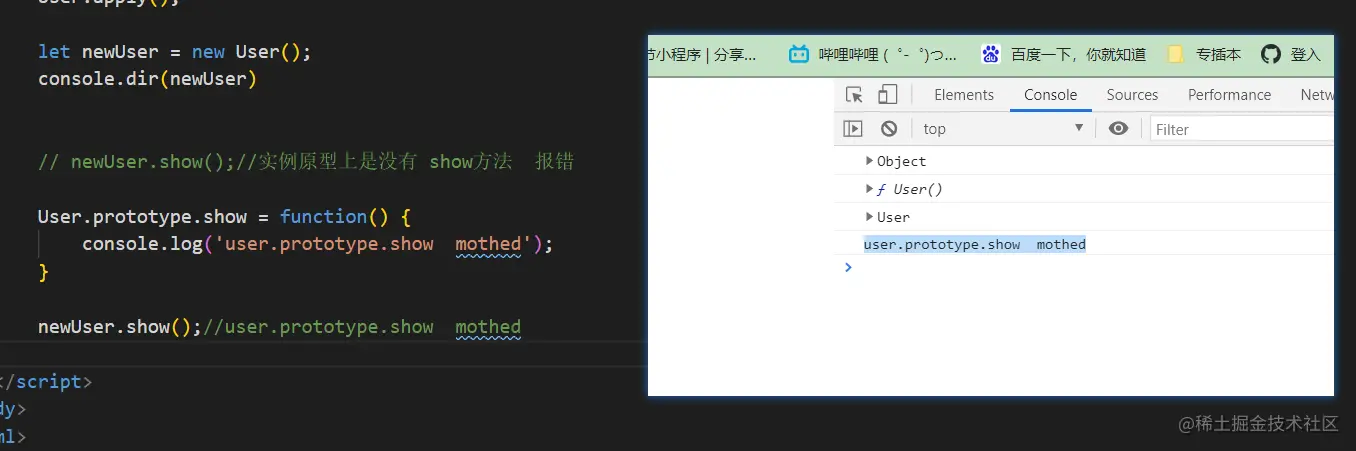Switch to the Elements tab

(964, 95)
